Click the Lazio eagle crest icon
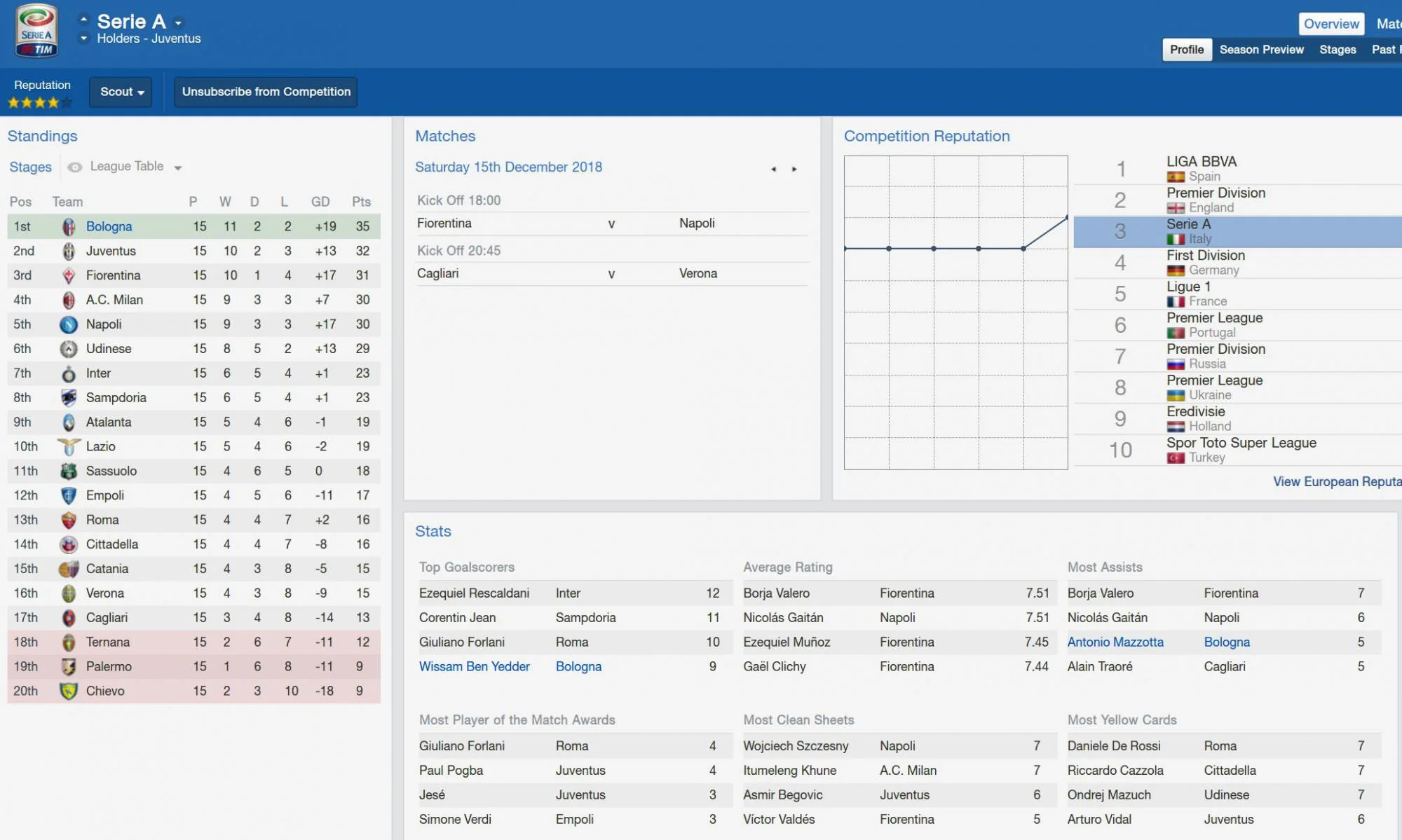 click(x=69, y=446)
